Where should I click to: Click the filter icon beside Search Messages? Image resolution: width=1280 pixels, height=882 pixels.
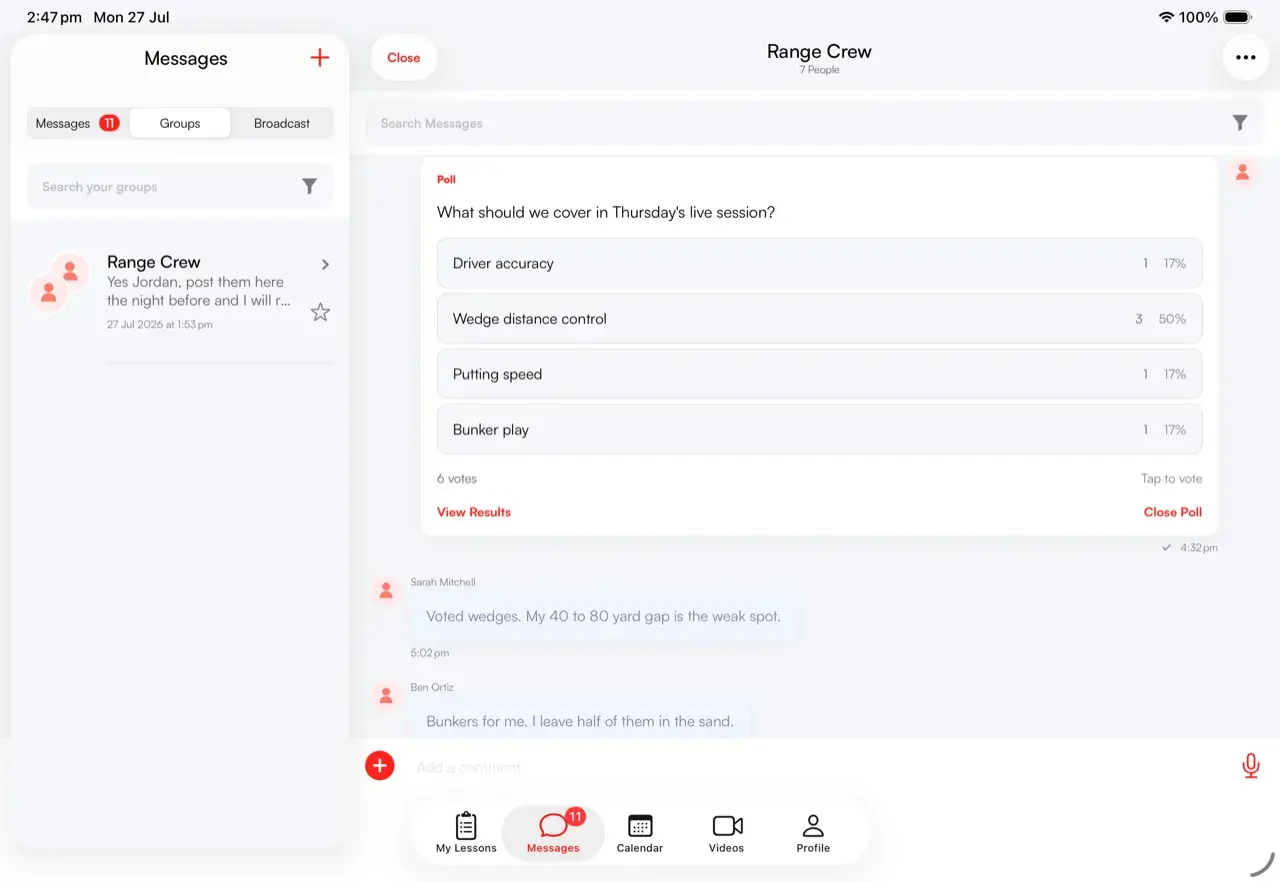tap(1240, 123)
